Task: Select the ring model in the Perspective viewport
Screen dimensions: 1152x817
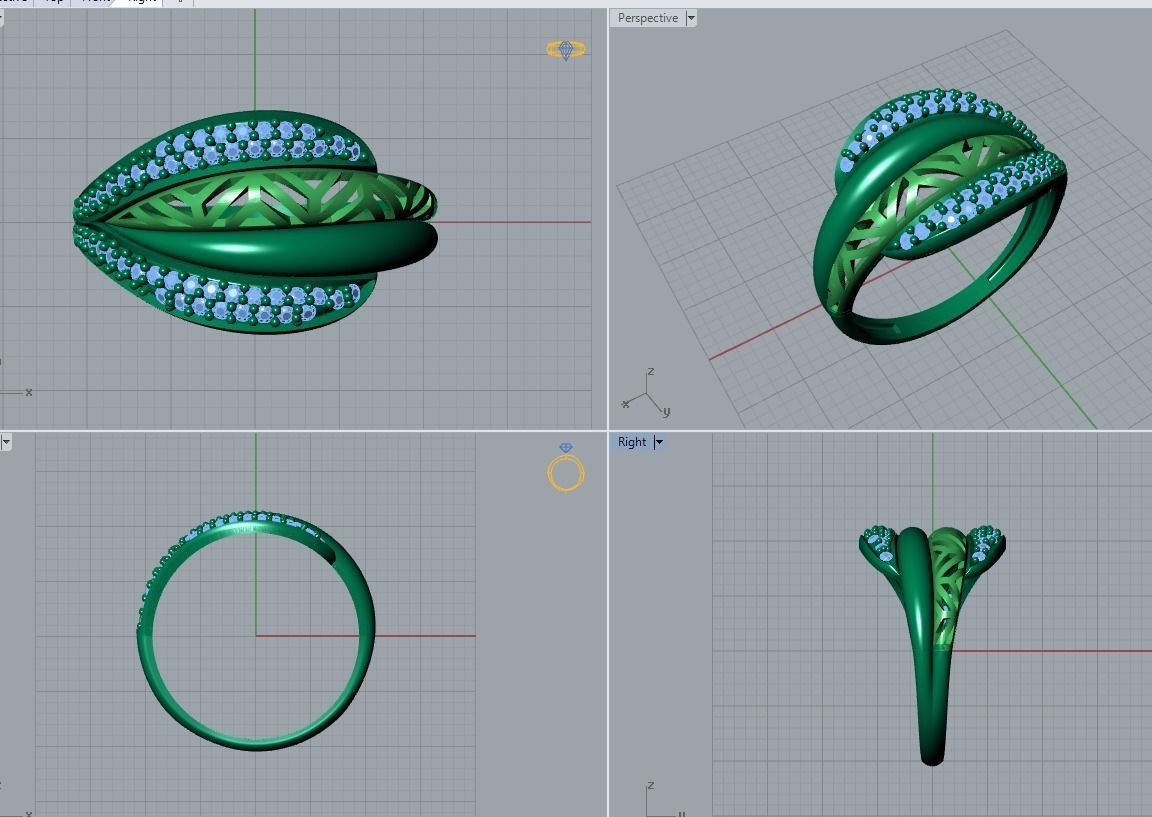Action: point(940,216)
